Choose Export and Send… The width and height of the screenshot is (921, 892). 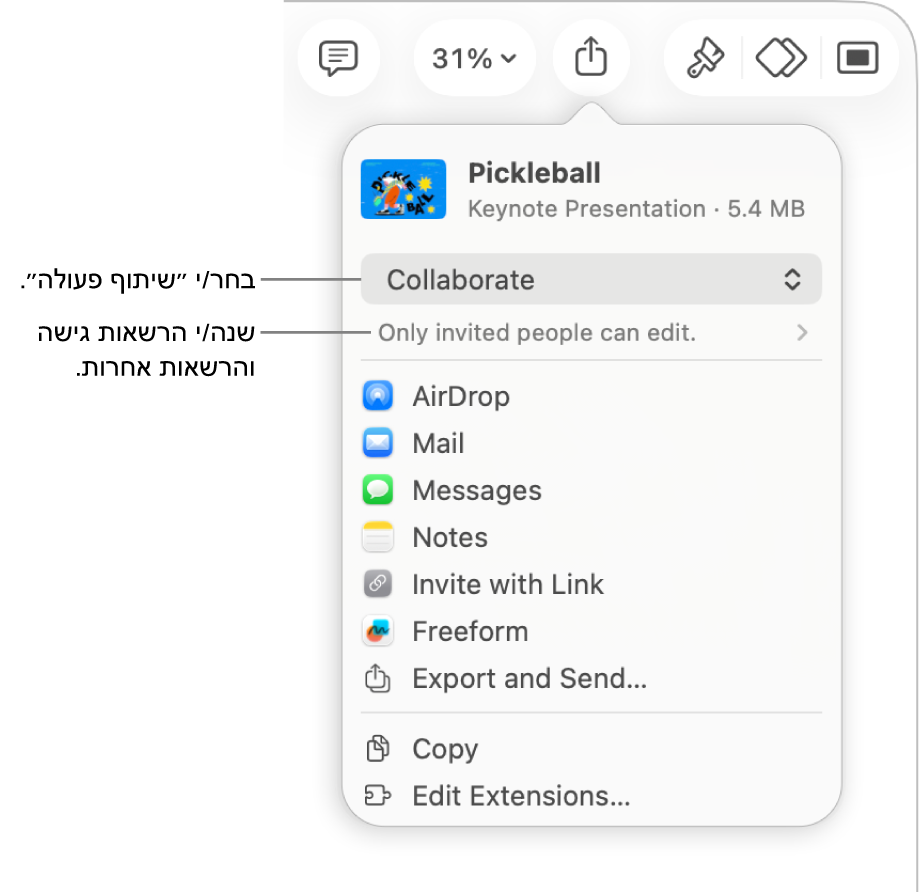591,678
